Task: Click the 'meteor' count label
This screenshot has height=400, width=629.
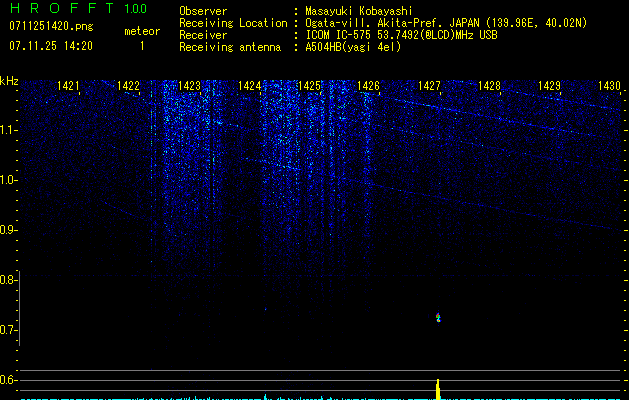Action: pyautogui.click(x=142, y=31)
